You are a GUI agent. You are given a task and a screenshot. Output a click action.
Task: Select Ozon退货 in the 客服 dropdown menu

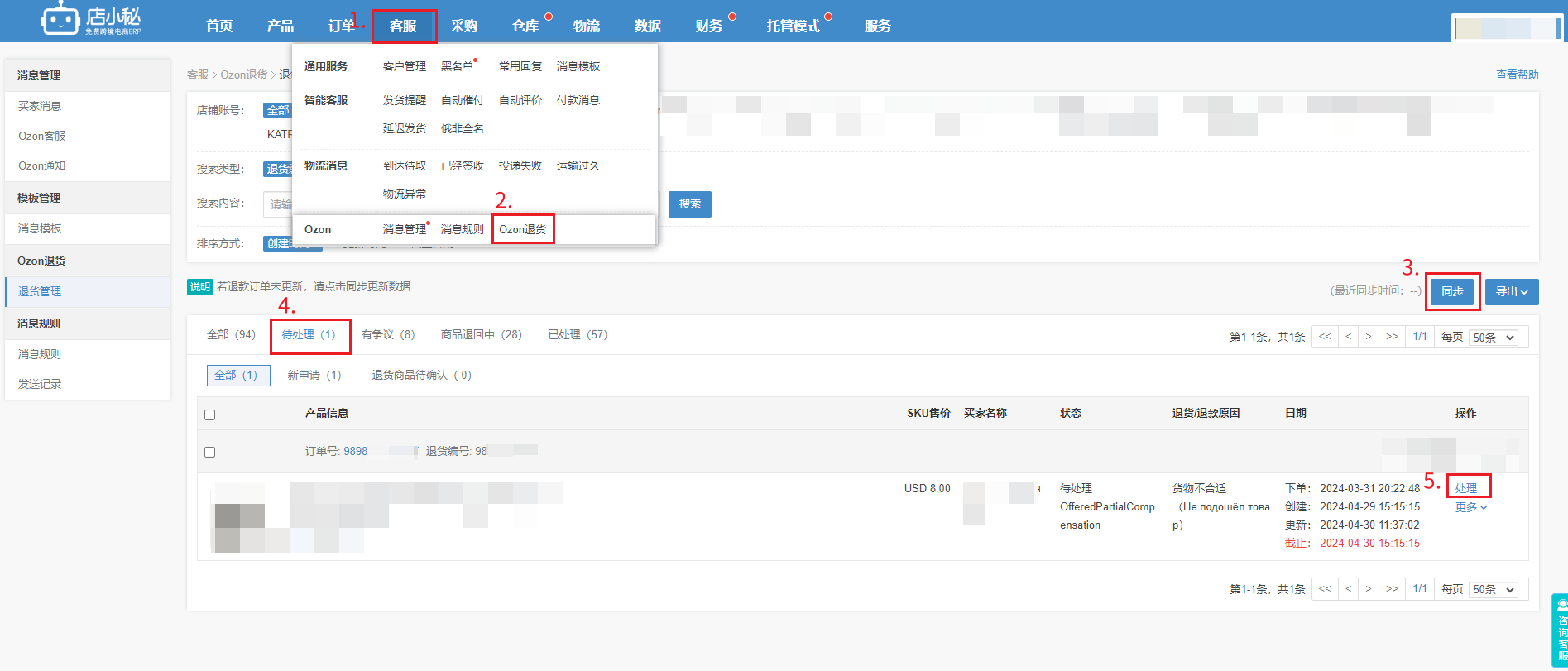point(523,229)
